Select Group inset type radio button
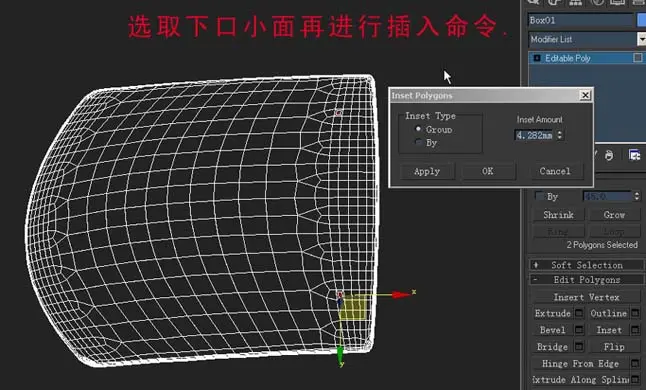 point(418,129)
